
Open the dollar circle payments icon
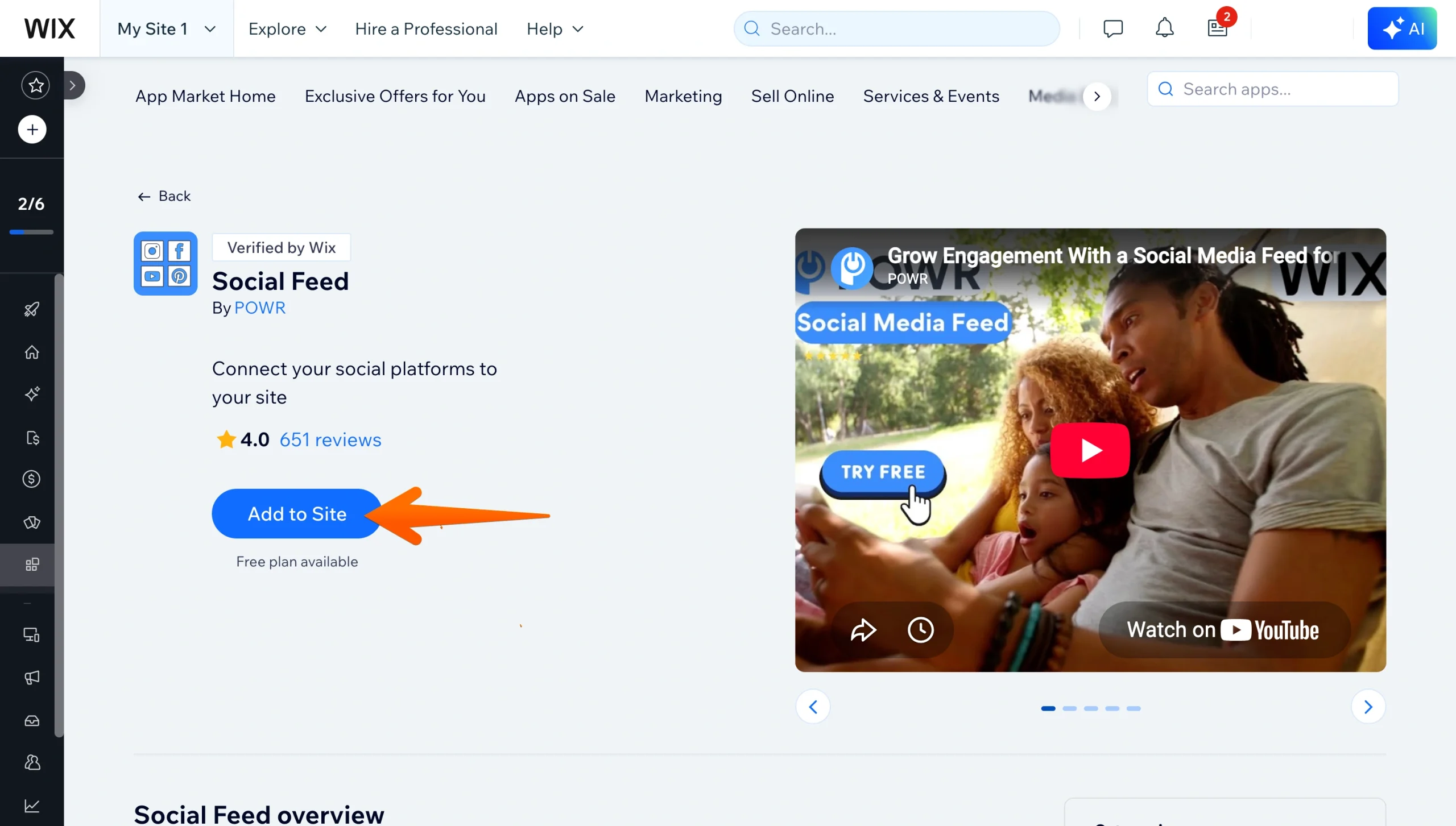[x=32, y=479]
